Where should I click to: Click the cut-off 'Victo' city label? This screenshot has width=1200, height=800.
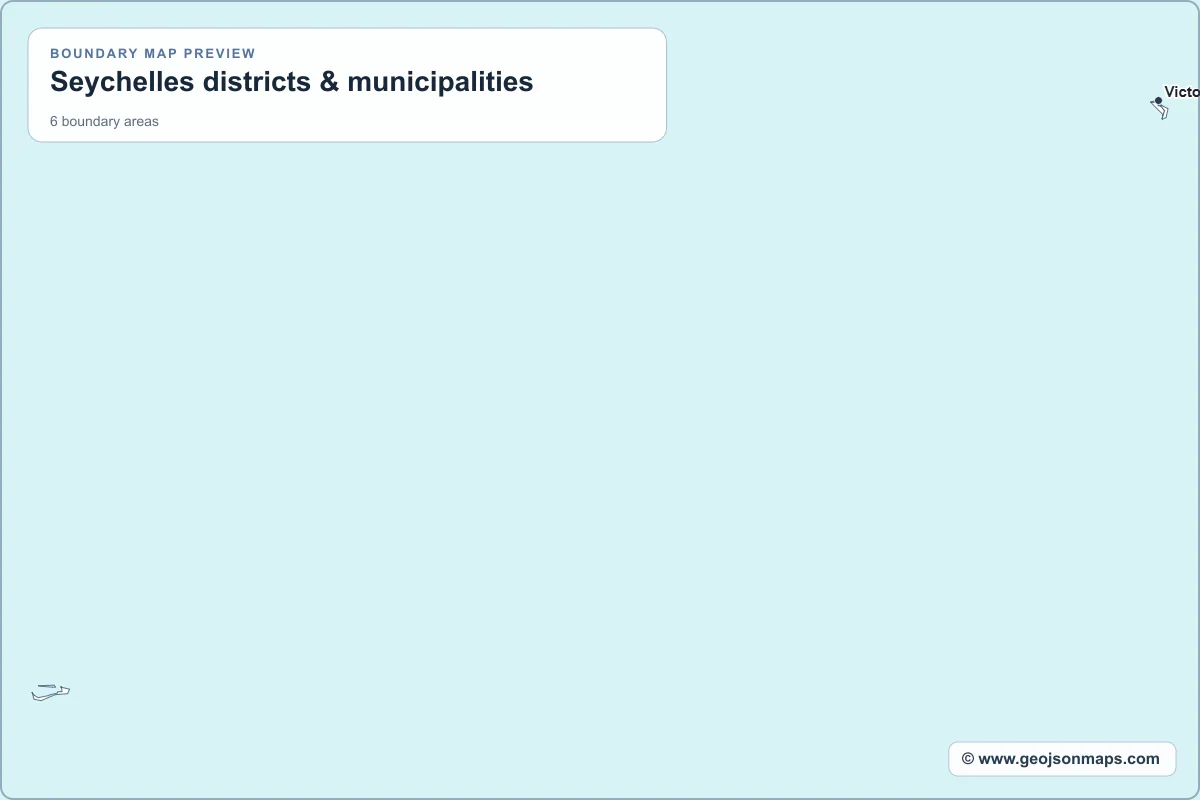(1182, 92)
